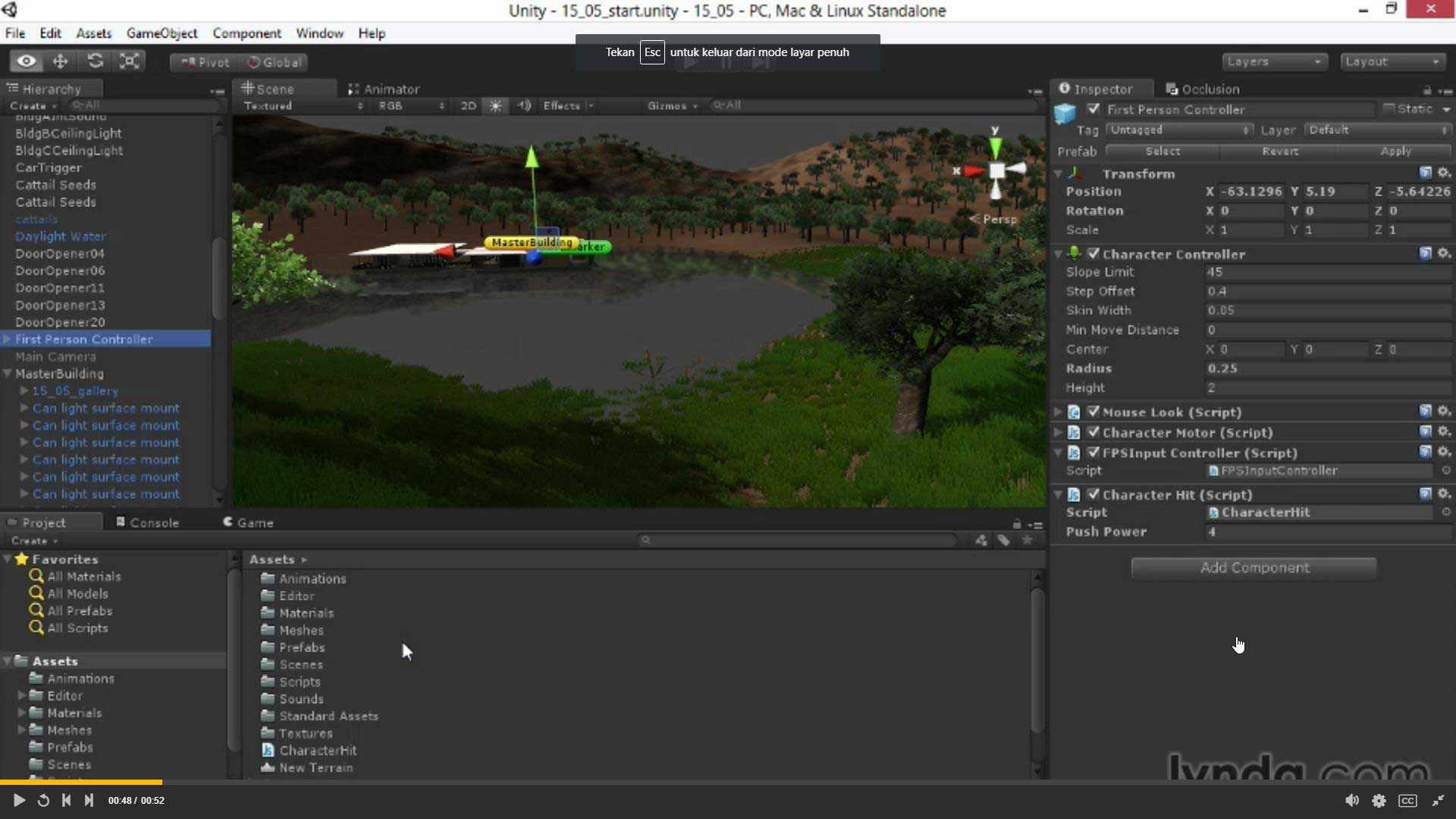Click the Inspector lock icon
Viewport: 1456px width, 819px height.
click(x=1427, y=90)
